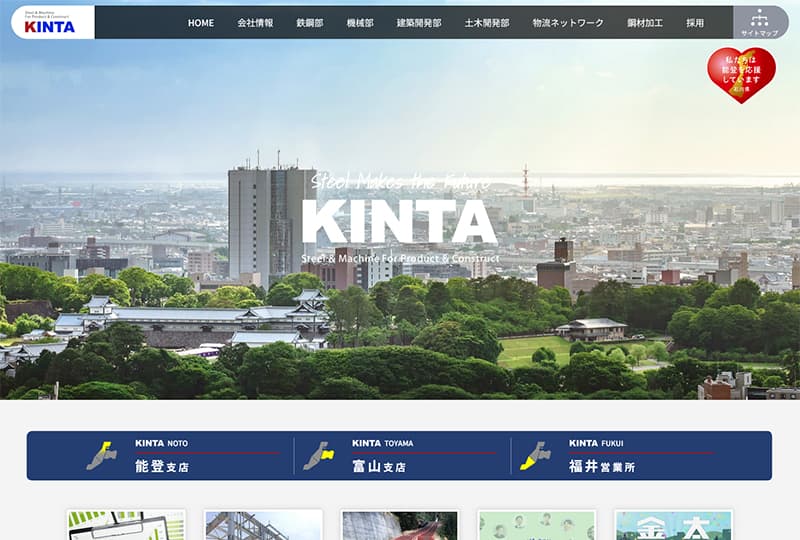Visit KINTA TOYAMA 富山支店 link
The image size is (800, 540).
(x=402, y=456)
